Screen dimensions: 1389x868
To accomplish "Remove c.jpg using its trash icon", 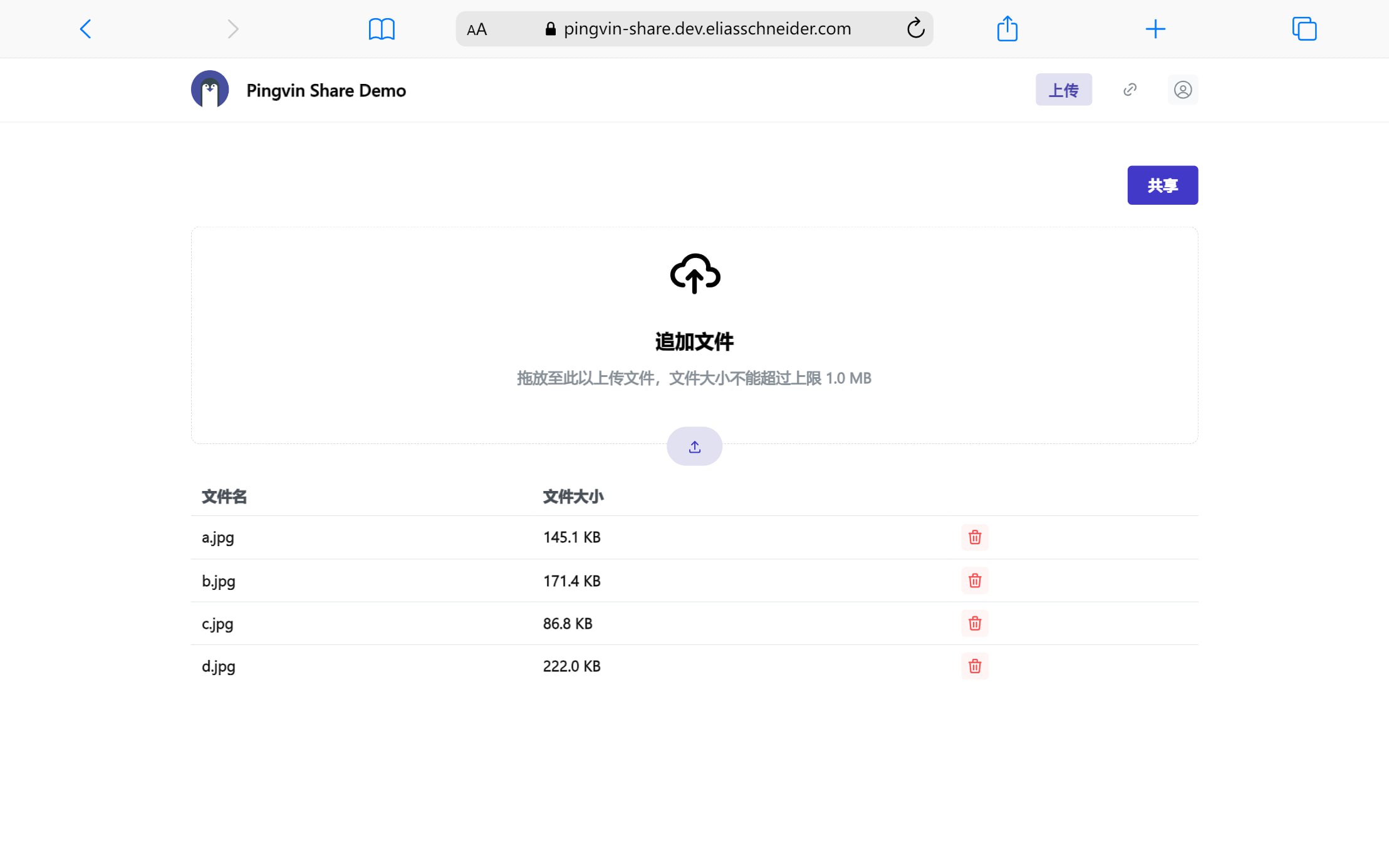I will [x=974, y=623].
